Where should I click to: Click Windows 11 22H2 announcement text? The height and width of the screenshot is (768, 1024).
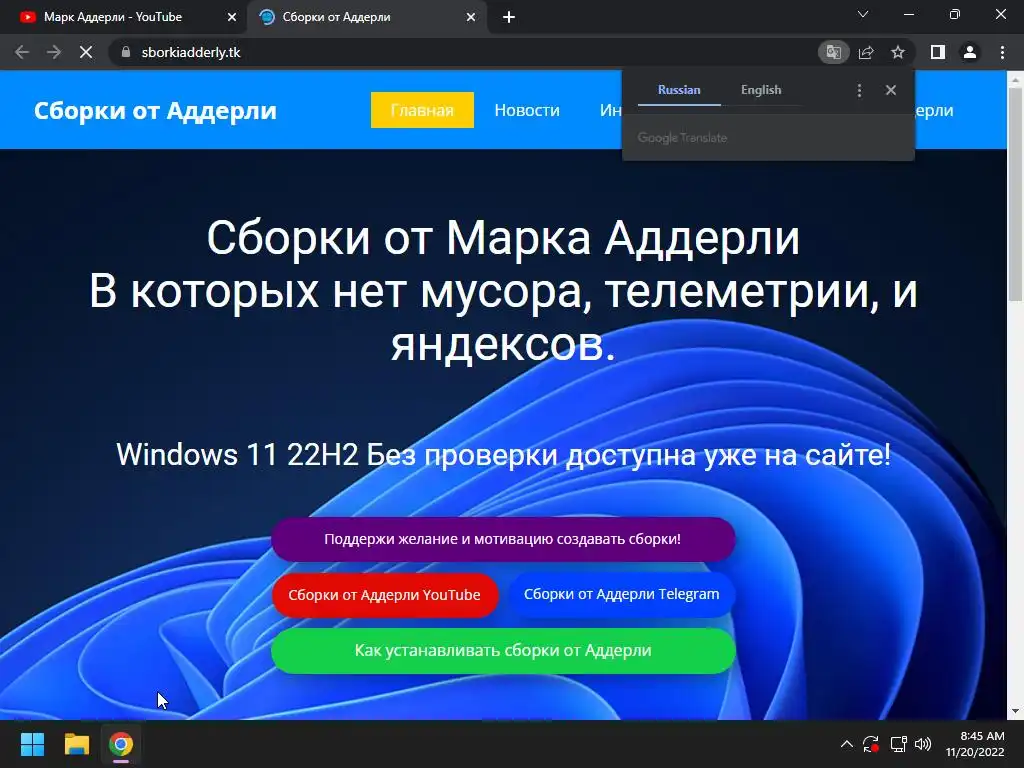coord(504,455)
